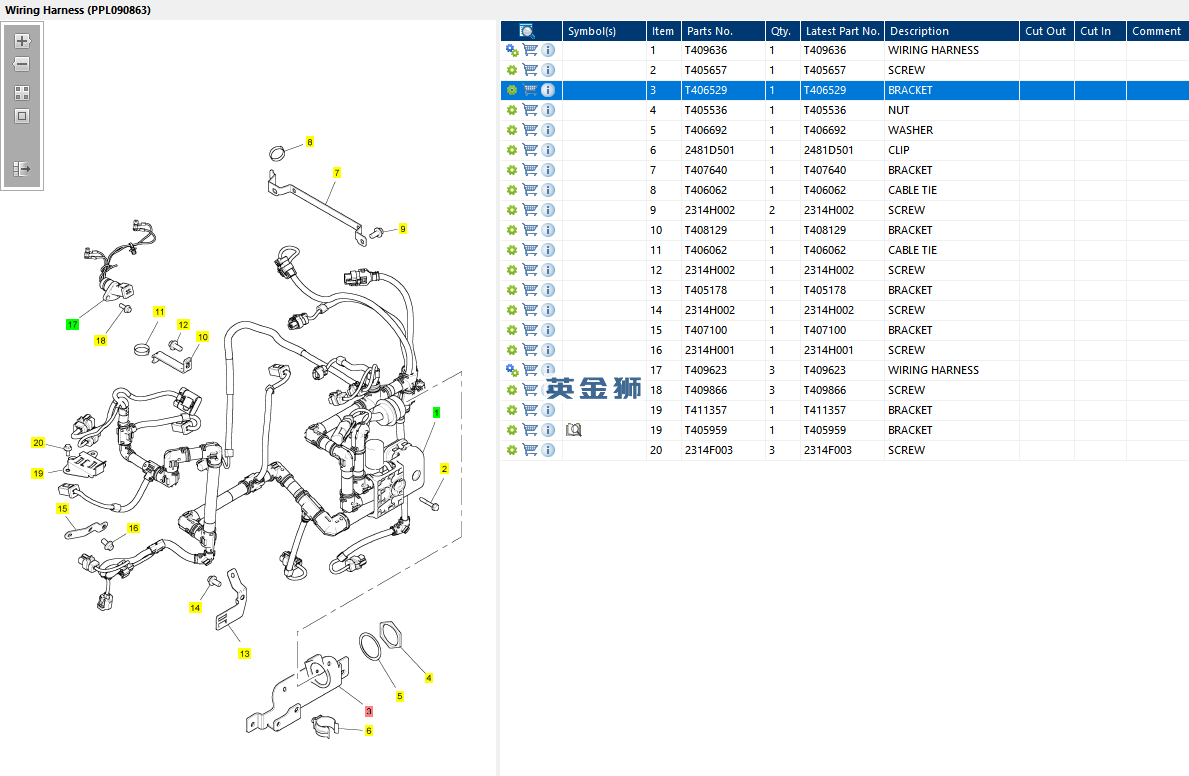Click gear icon for item 9 SCREW
The image size is (1189, 776).
coord(512,210)
